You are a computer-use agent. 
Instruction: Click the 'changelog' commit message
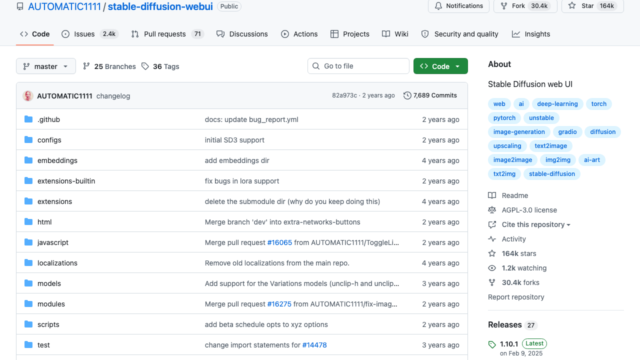[113, 96]
